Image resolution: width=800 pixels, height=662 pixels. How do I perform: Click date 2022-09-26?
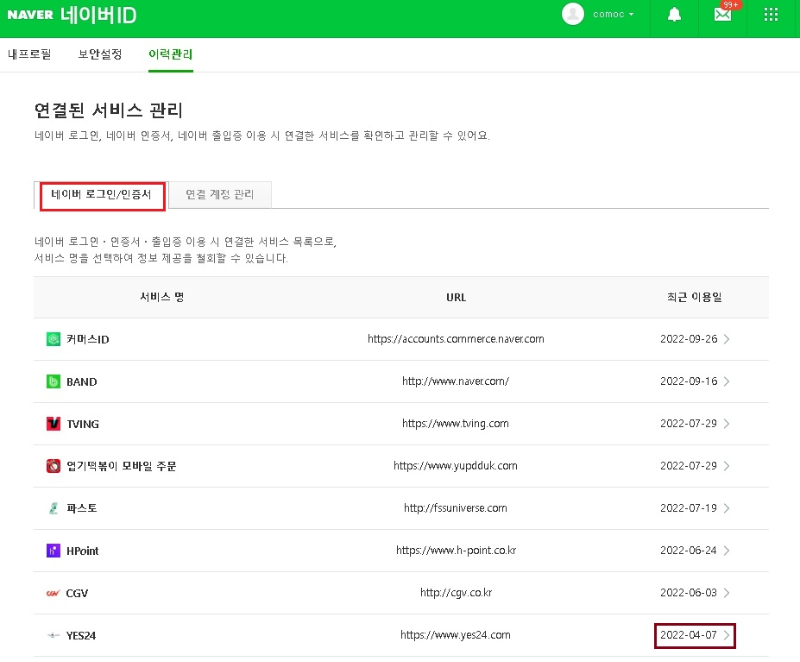coord(689,339)
